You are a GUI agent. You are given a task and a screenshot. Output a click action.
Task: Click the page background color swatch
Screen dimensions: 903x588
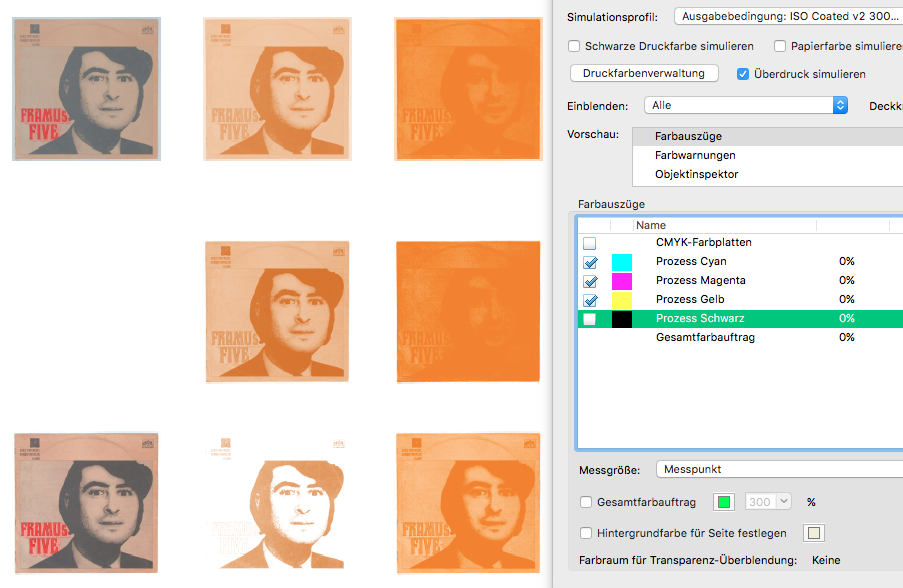(814, 533)
